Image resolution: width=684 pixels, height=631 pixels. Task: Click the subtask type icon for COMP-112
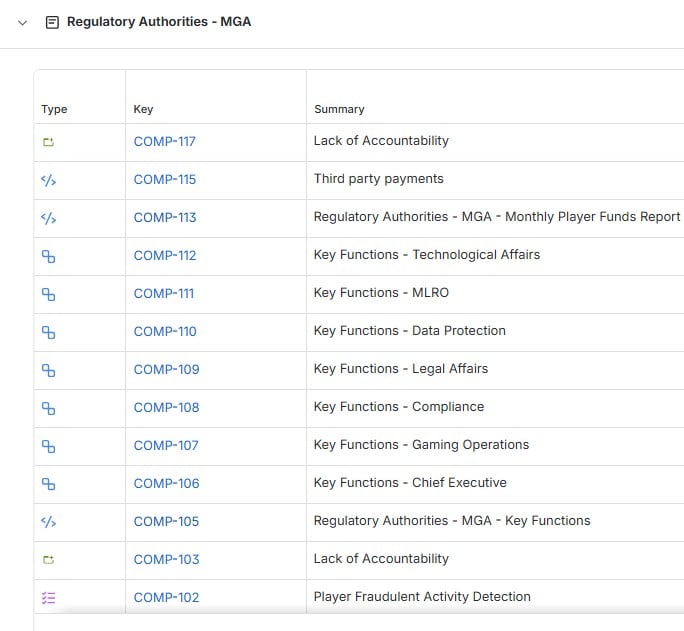(48, 256)
